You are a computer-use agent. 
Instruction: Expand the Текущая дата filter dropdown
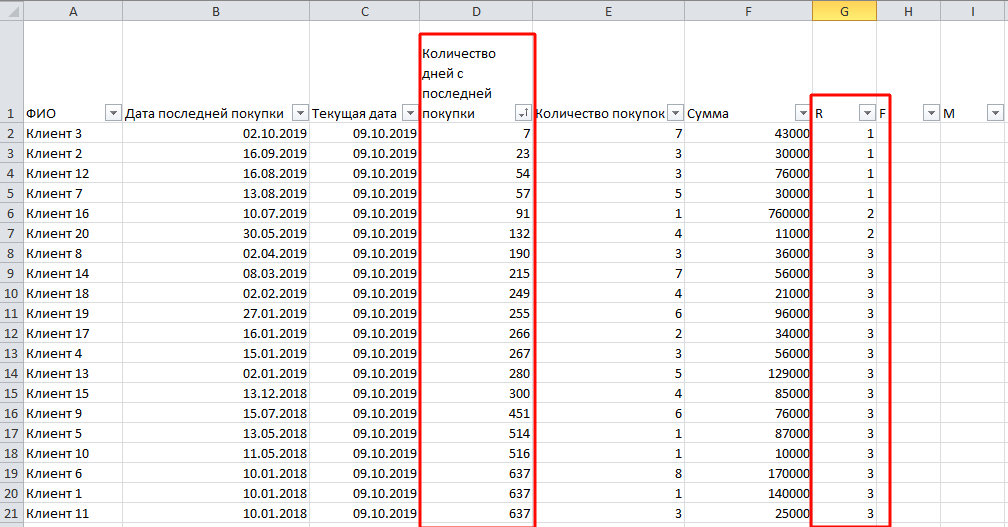click(x=409, y=113)
